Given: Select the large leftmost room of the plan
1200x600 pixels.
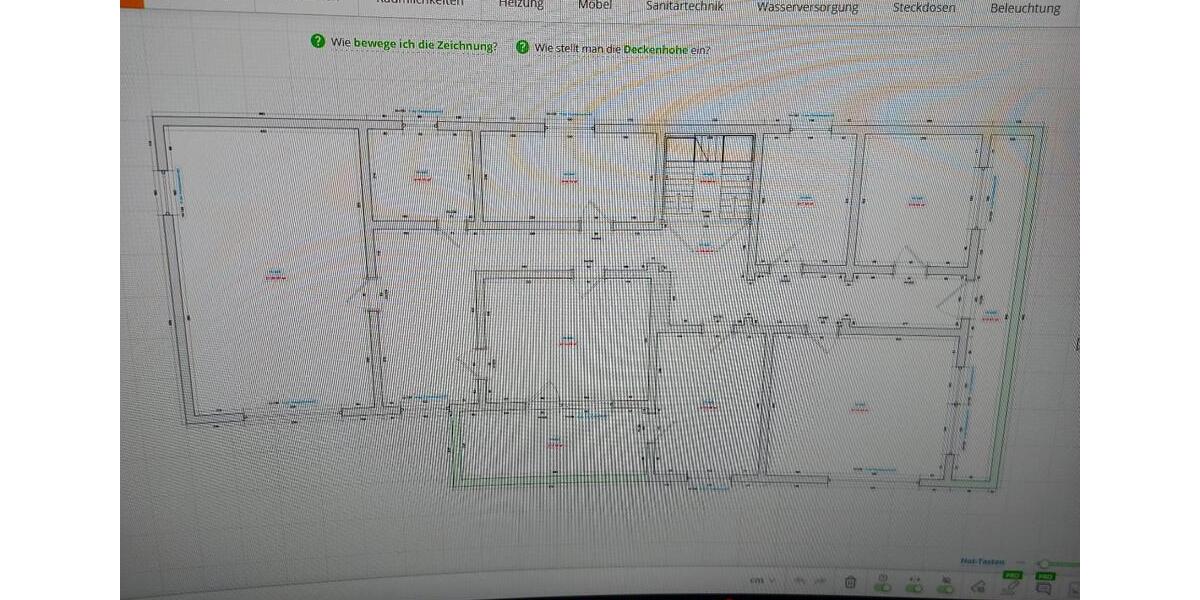Looking at the screenshot, I should click(x=270, y=270).
